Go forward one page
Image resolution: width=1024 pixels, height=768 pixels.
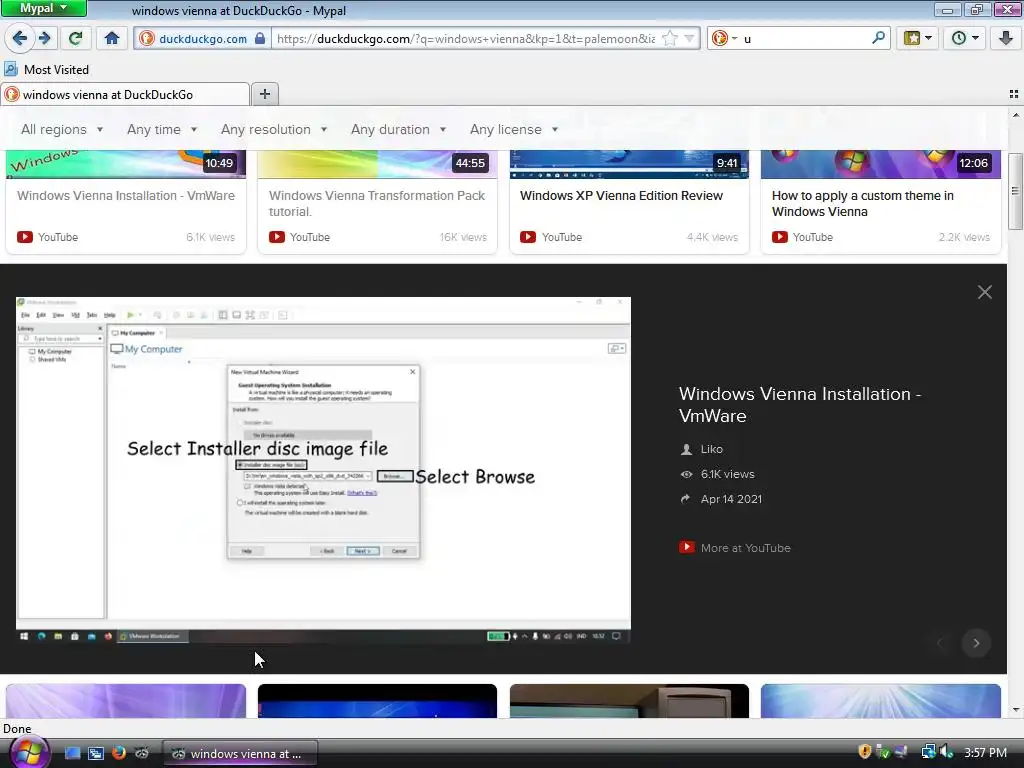pos(45,39)
